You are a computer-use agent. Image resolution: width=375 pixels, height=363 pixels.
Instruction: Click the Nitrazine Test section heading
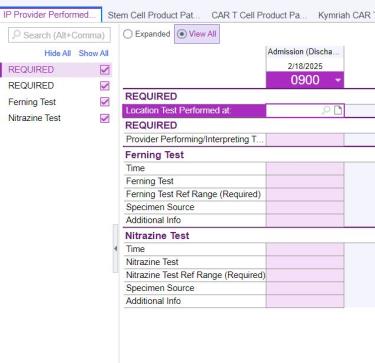click(157, 236)
